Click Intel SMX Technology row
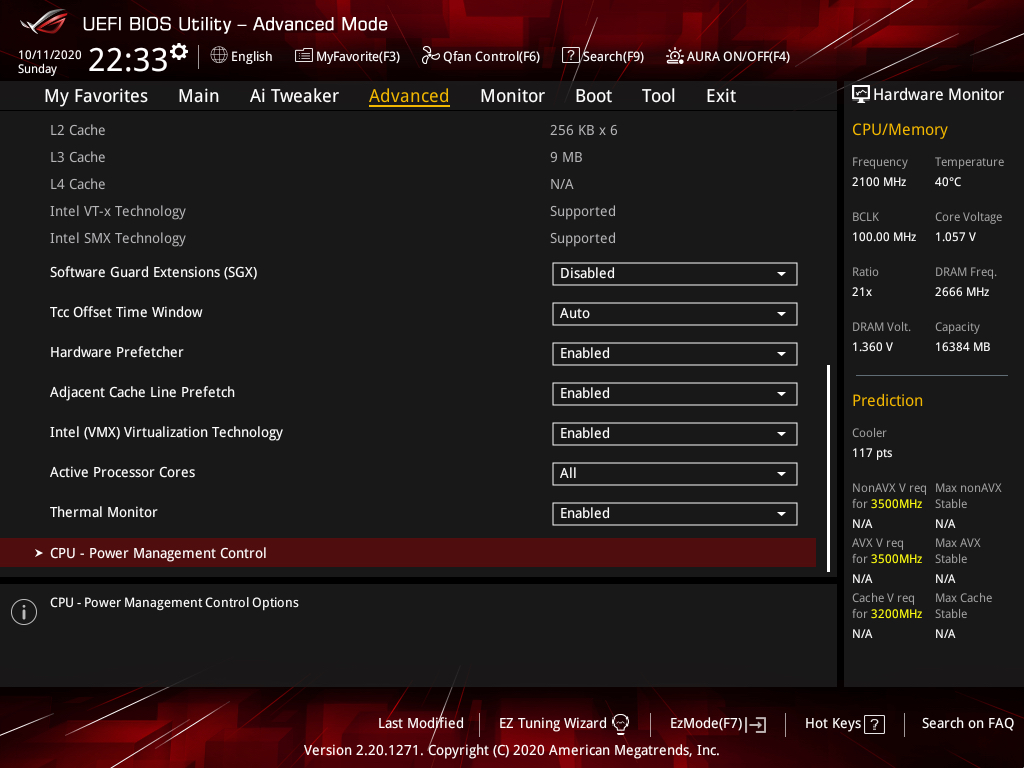1024x768 pixels. tap(408, 238)
